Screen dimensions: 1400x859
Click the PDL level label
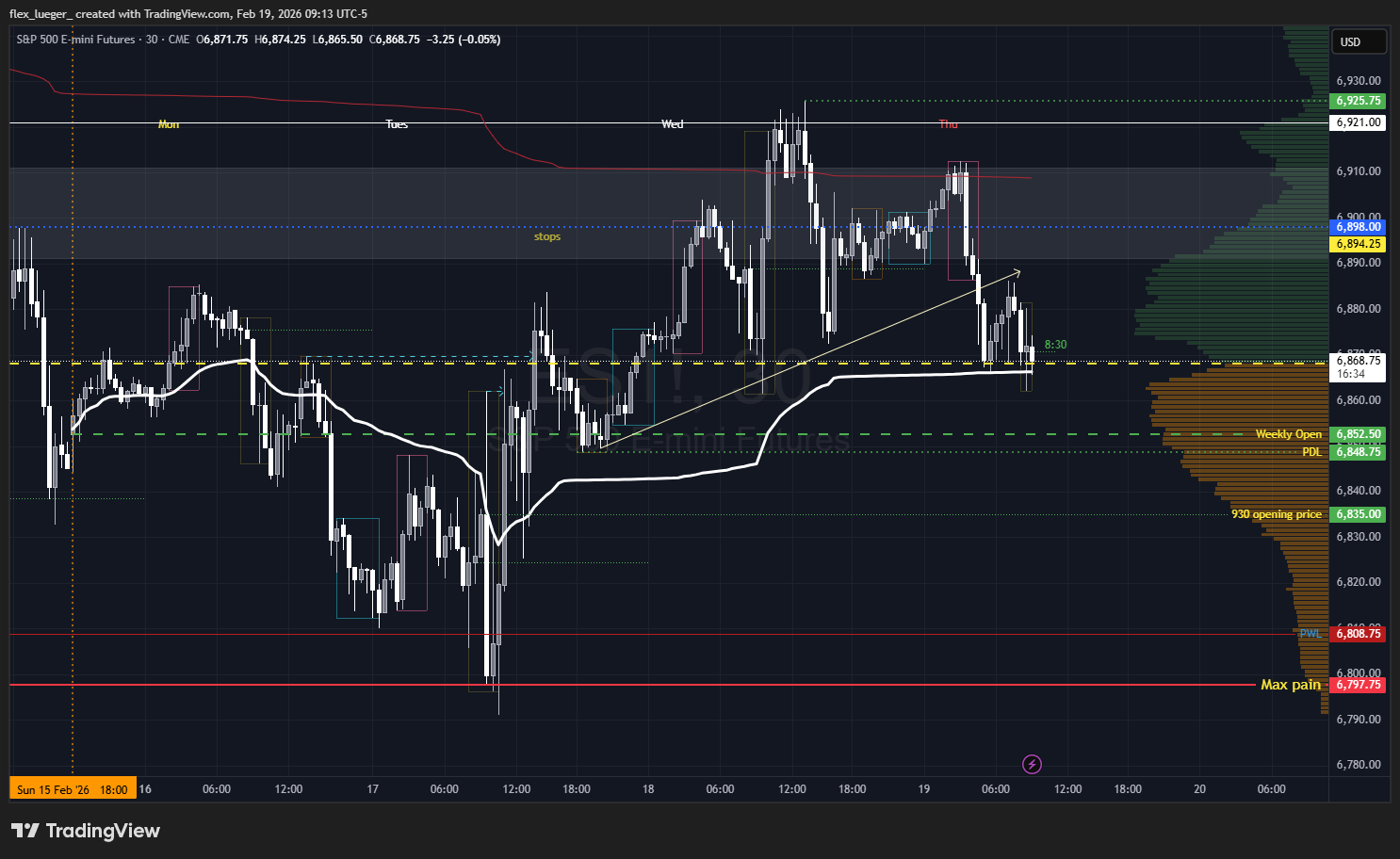[1311, 452]
